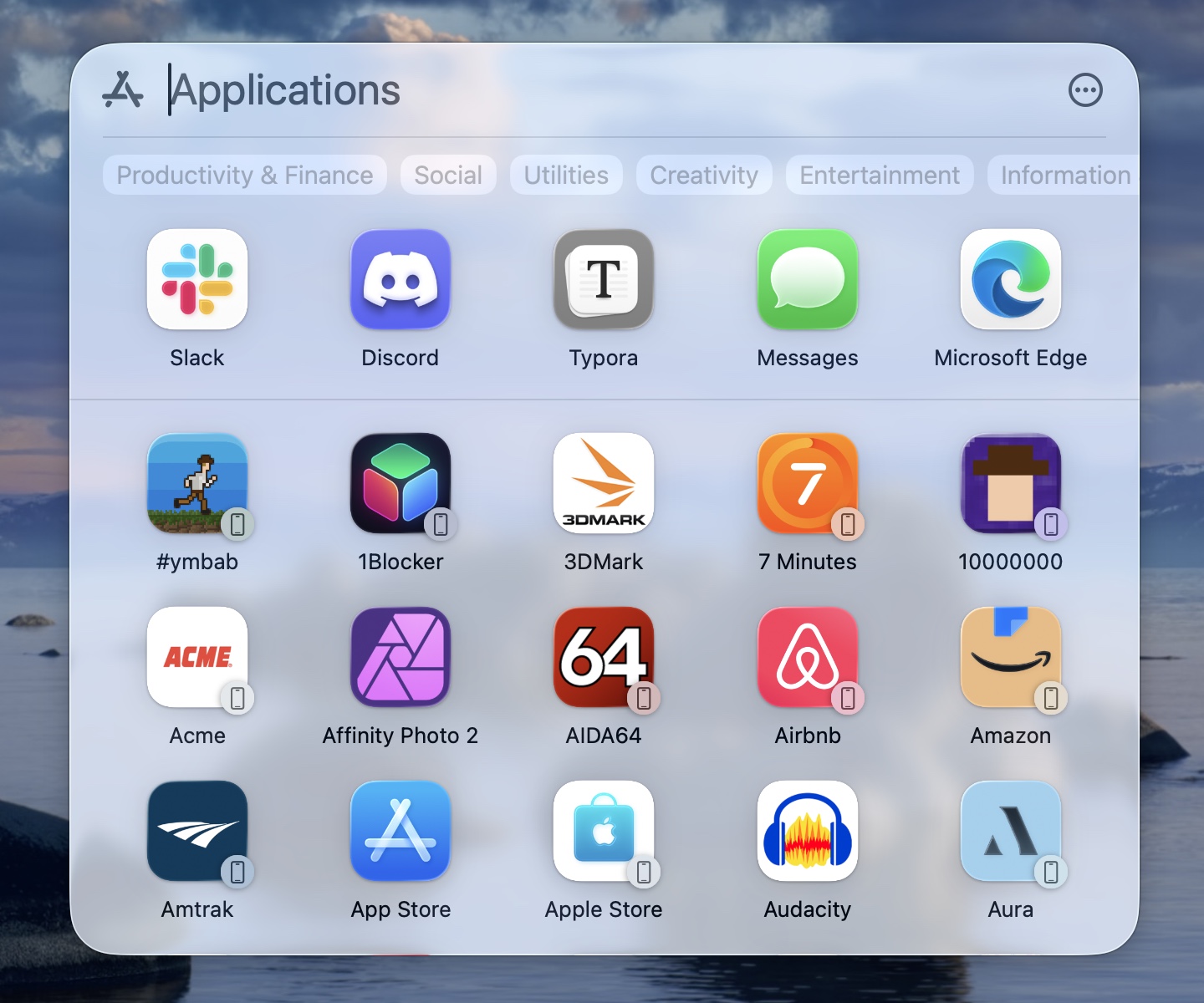
Task: Open the 7 Minutes workout app
Action: [x=808, y=483]
